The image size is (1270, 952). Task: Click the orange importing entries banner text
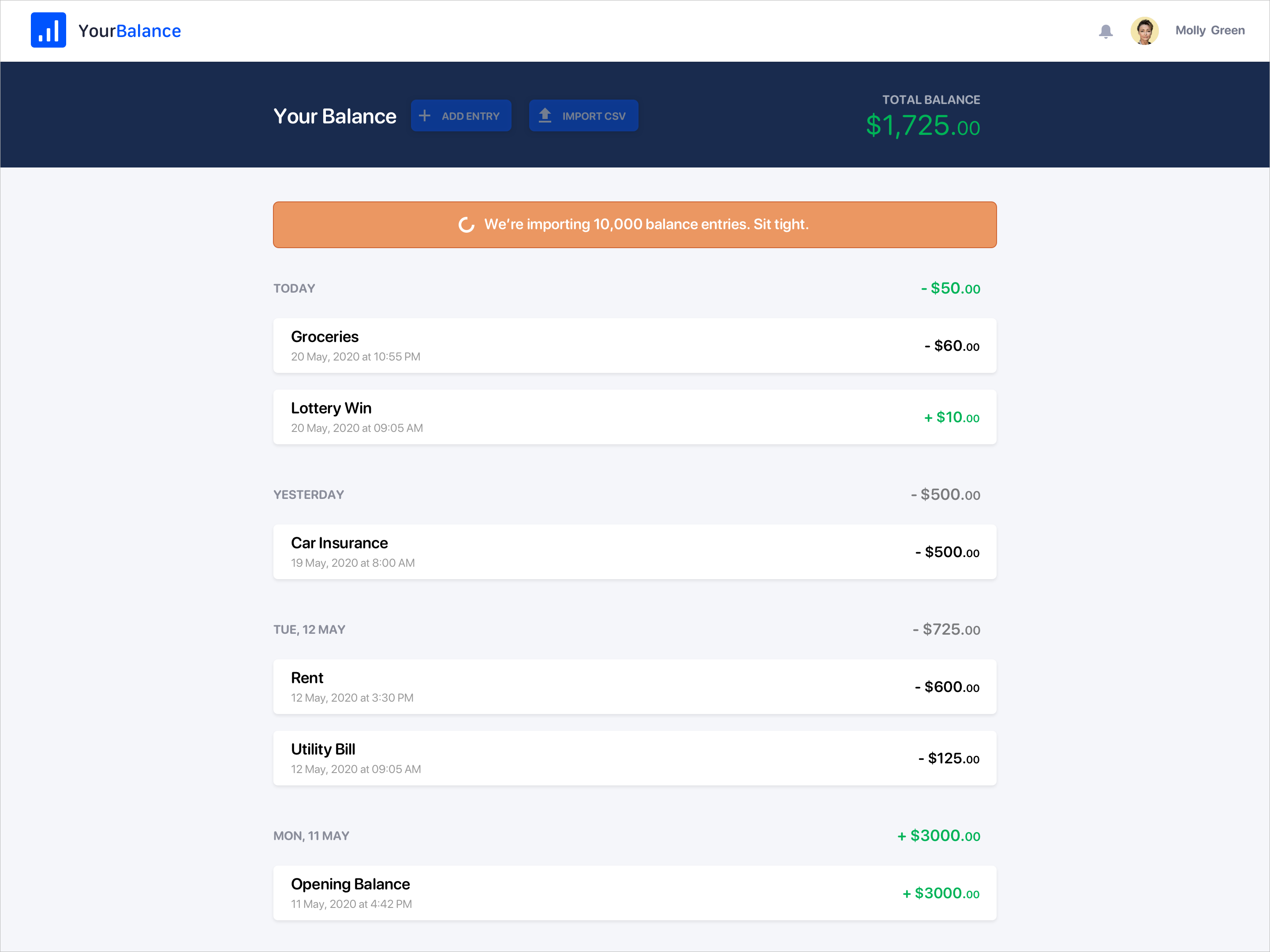pyautogui.click(x=646, y=224)
